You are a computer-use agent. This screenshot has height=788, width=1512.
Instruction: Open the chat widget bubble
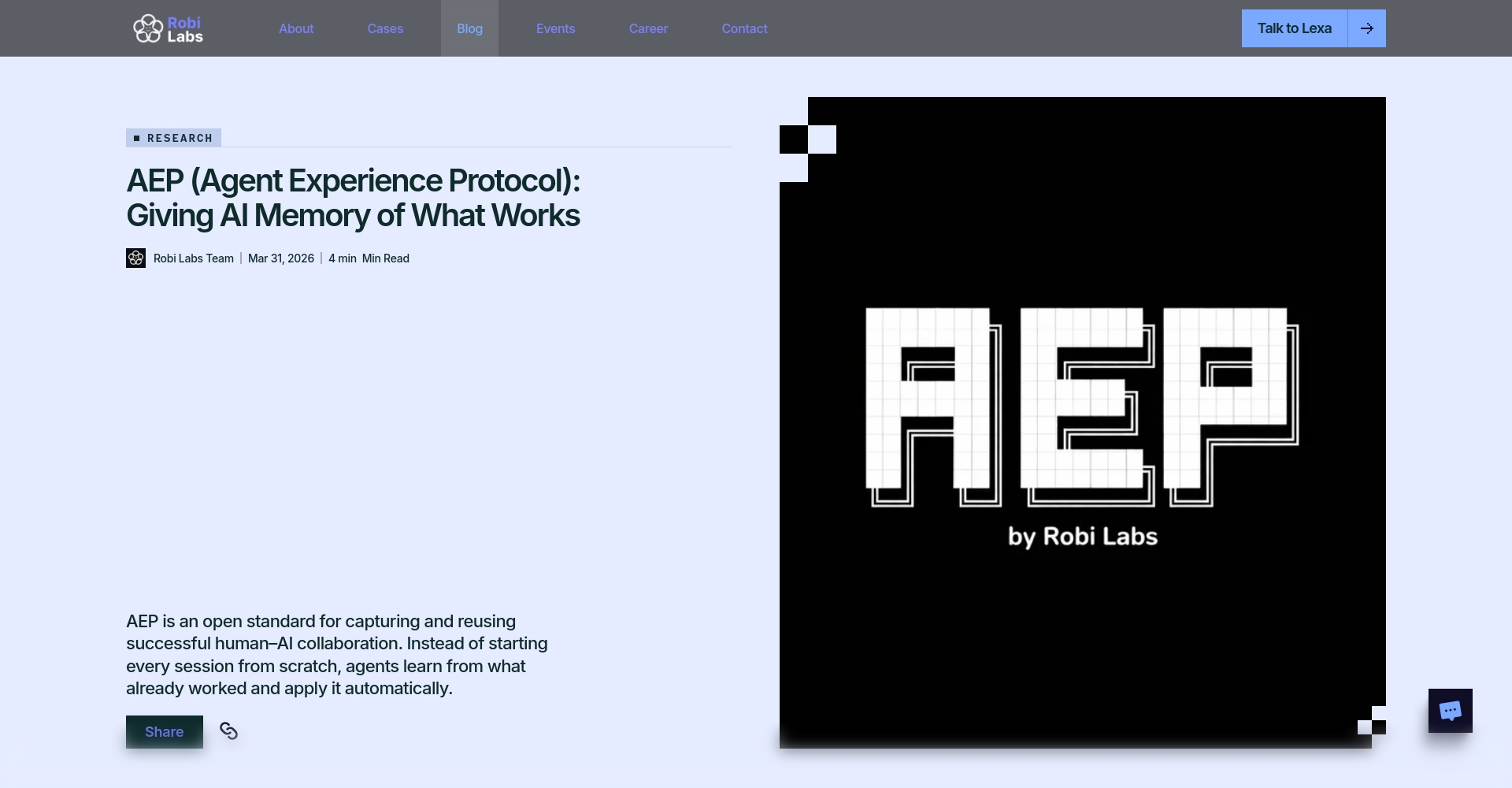point(1451,711)
